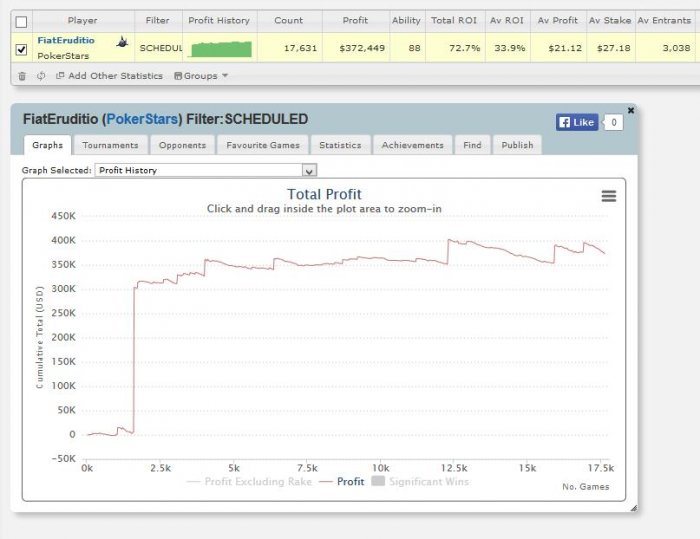Click the Facebook Like button
Viewport: 700px width, 539px height.
(577, 122)
